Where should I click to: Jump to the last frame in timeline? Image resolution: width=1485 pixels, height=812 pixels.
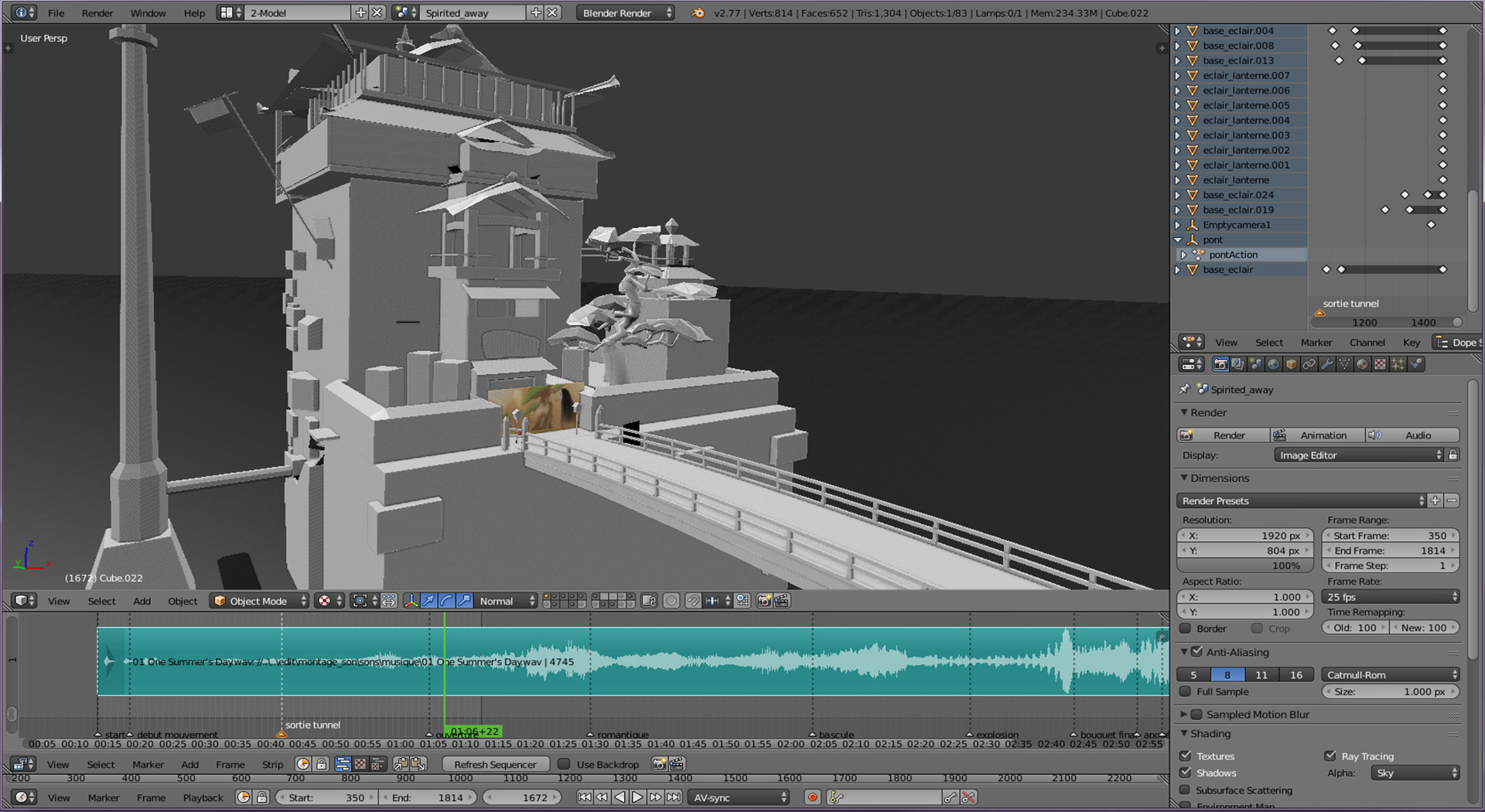tap(674, 797)
